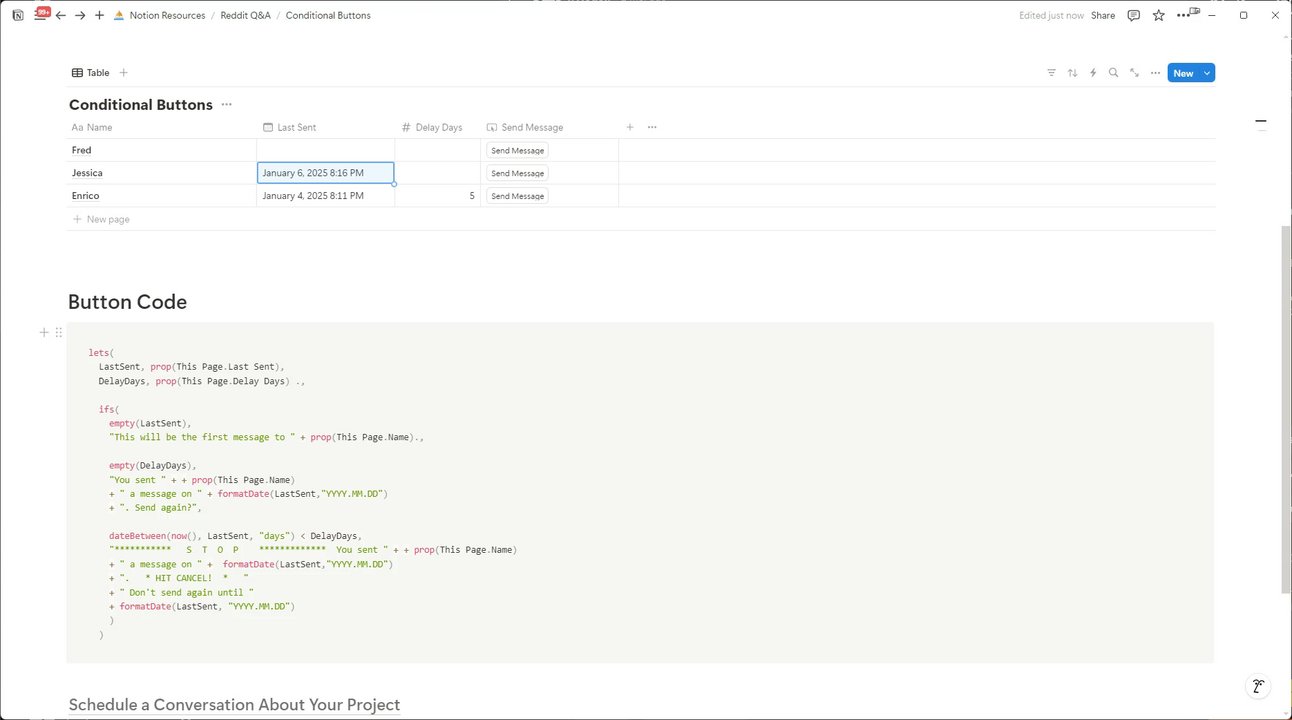Open Conditional Buttons title options menu

(x=227, y=105)
